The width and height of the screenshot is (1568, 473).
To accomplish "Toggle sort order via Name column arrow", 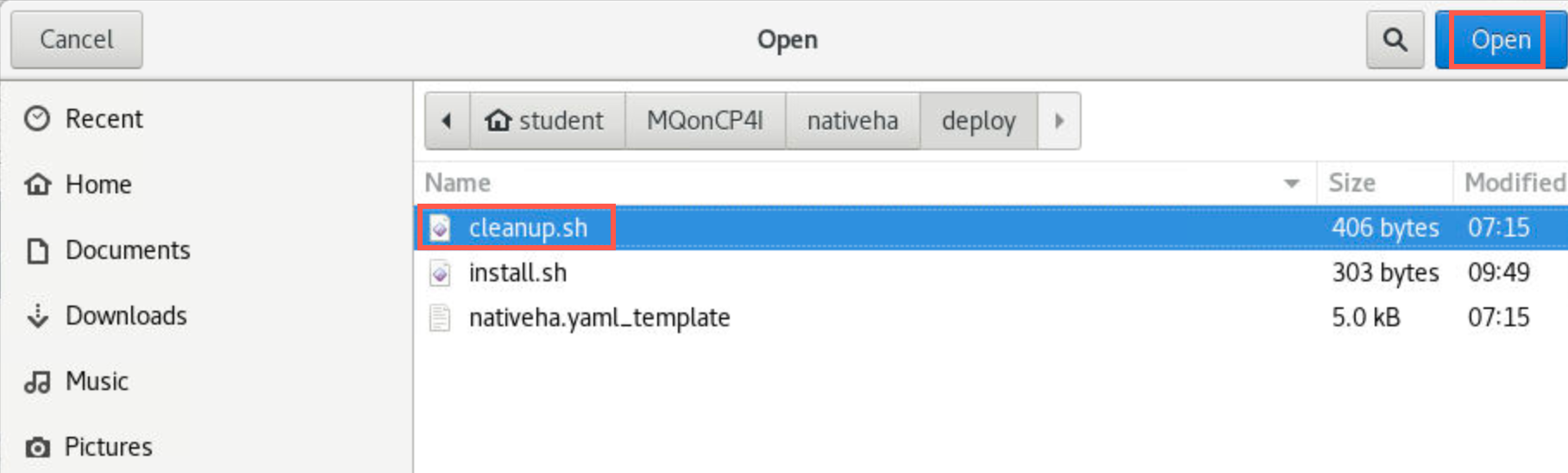I will click(x=1291, y=183).
